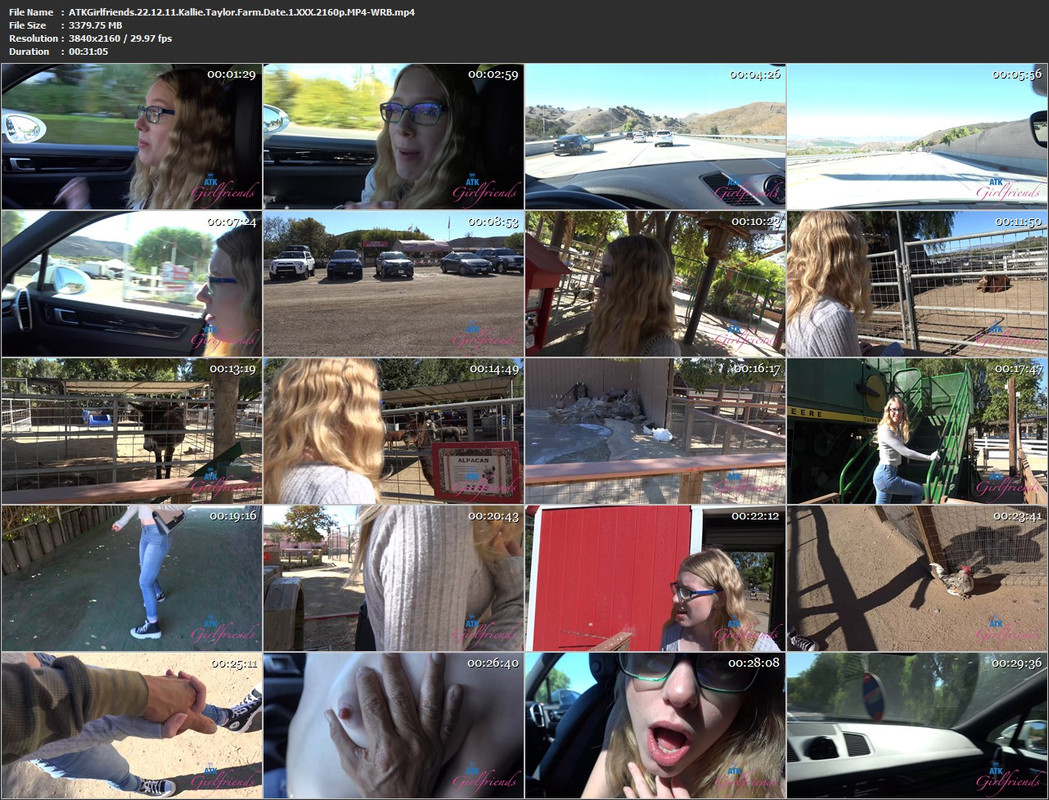Select the parking lot frame at 00:08:53
The image size is (1049, 800).
[393, 284]
